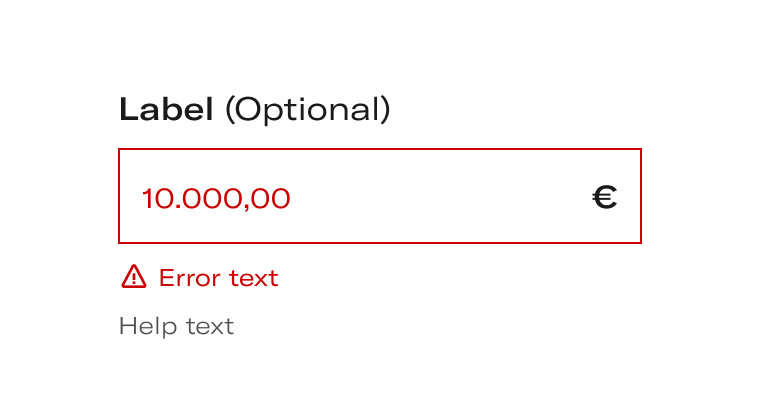Click the word Error in the message
The width and height of the screenshot is (762, 416).
click(190, 278)
